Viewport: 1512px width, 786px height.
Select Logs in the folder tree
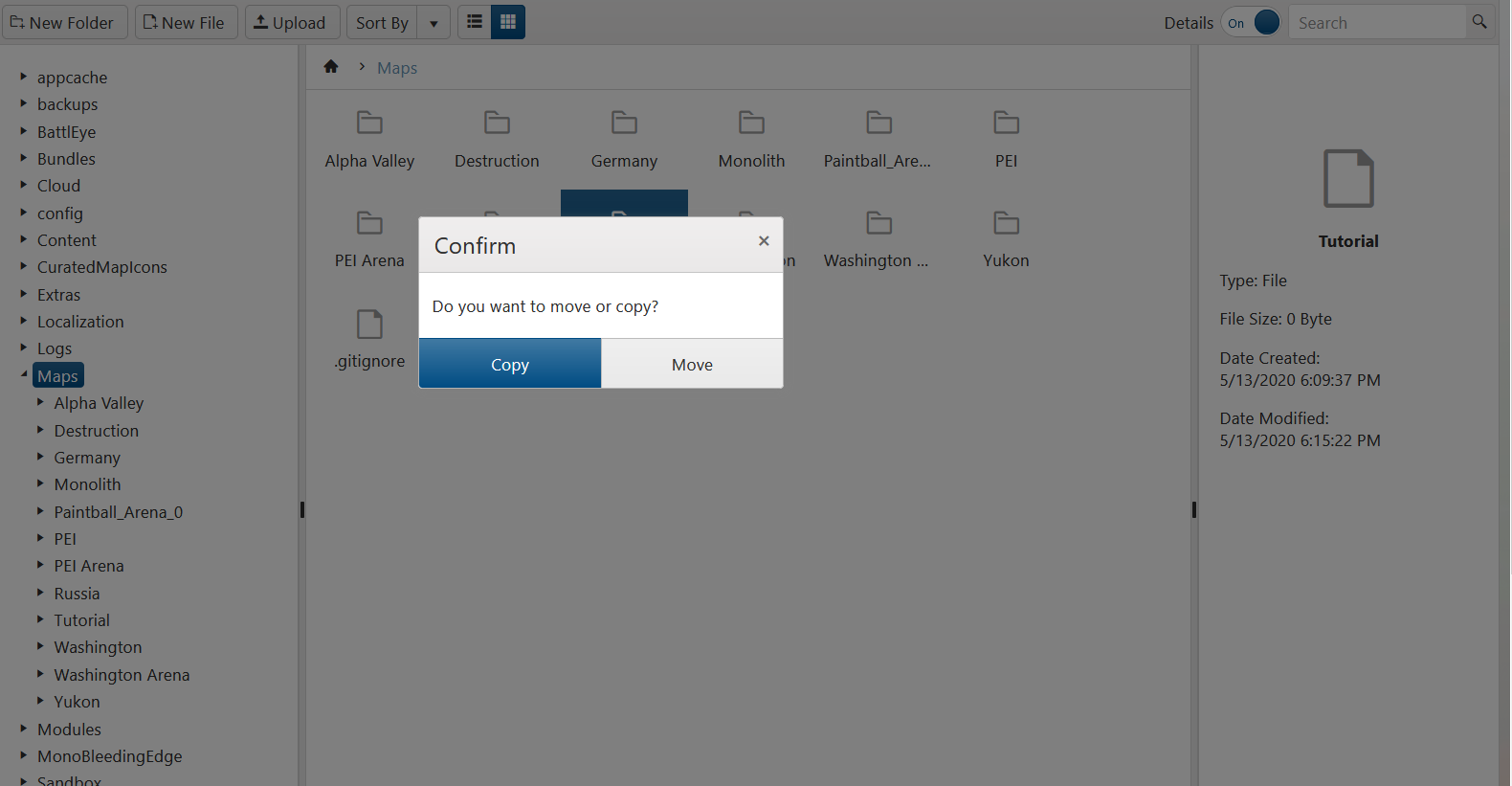pos(55,348)
